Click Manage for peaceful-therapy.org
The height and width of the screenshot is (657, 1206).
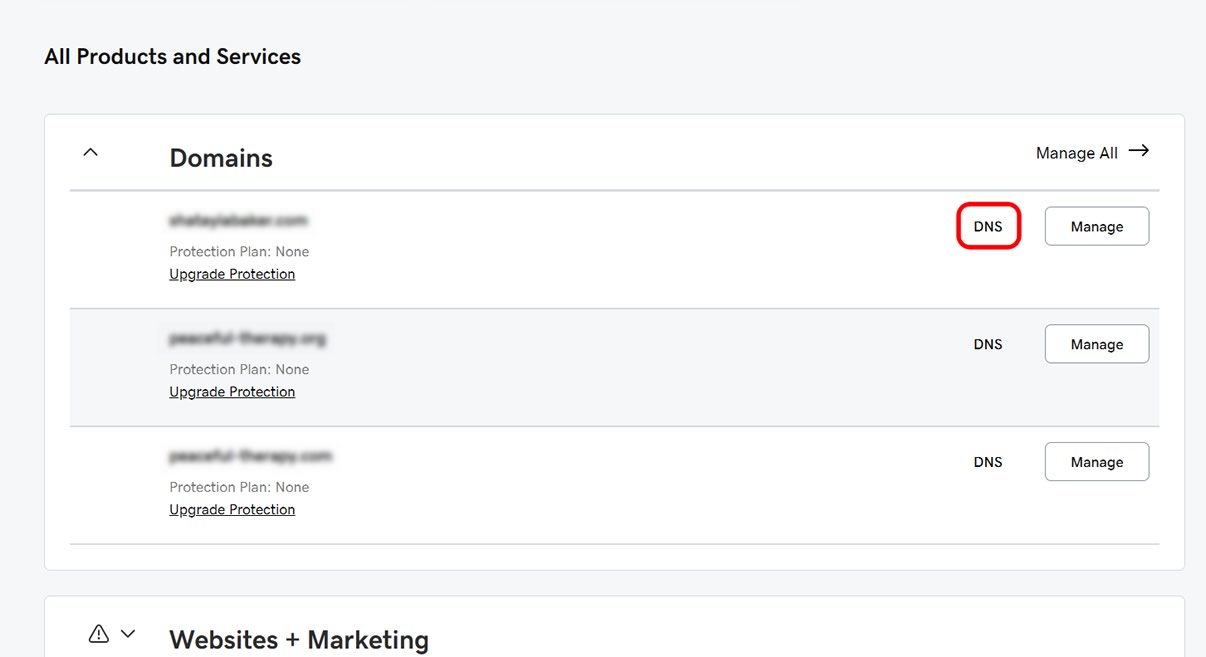click(x=1097, y=344)
